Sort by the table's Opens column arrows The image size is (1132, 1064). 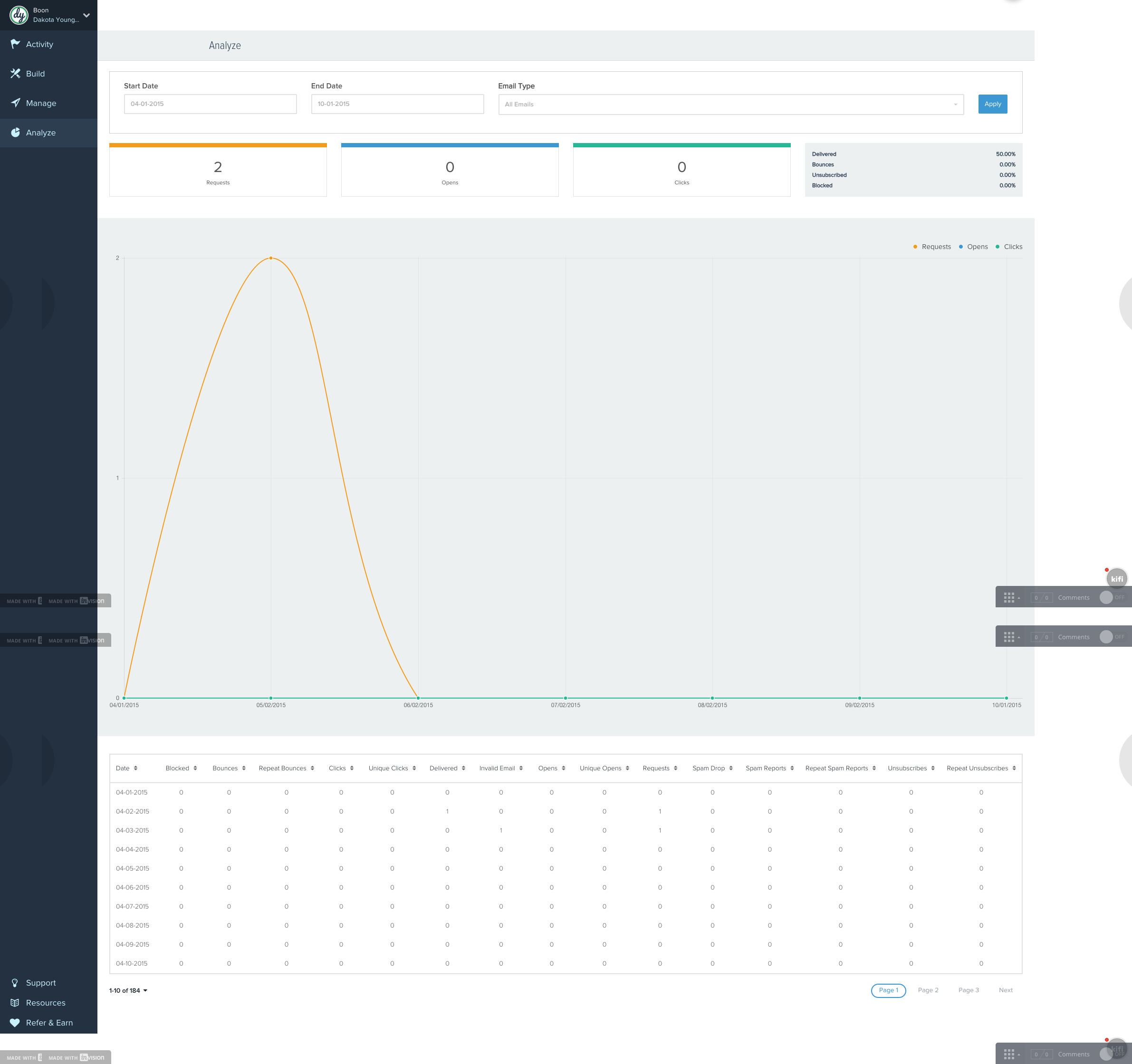coord(564,768)
